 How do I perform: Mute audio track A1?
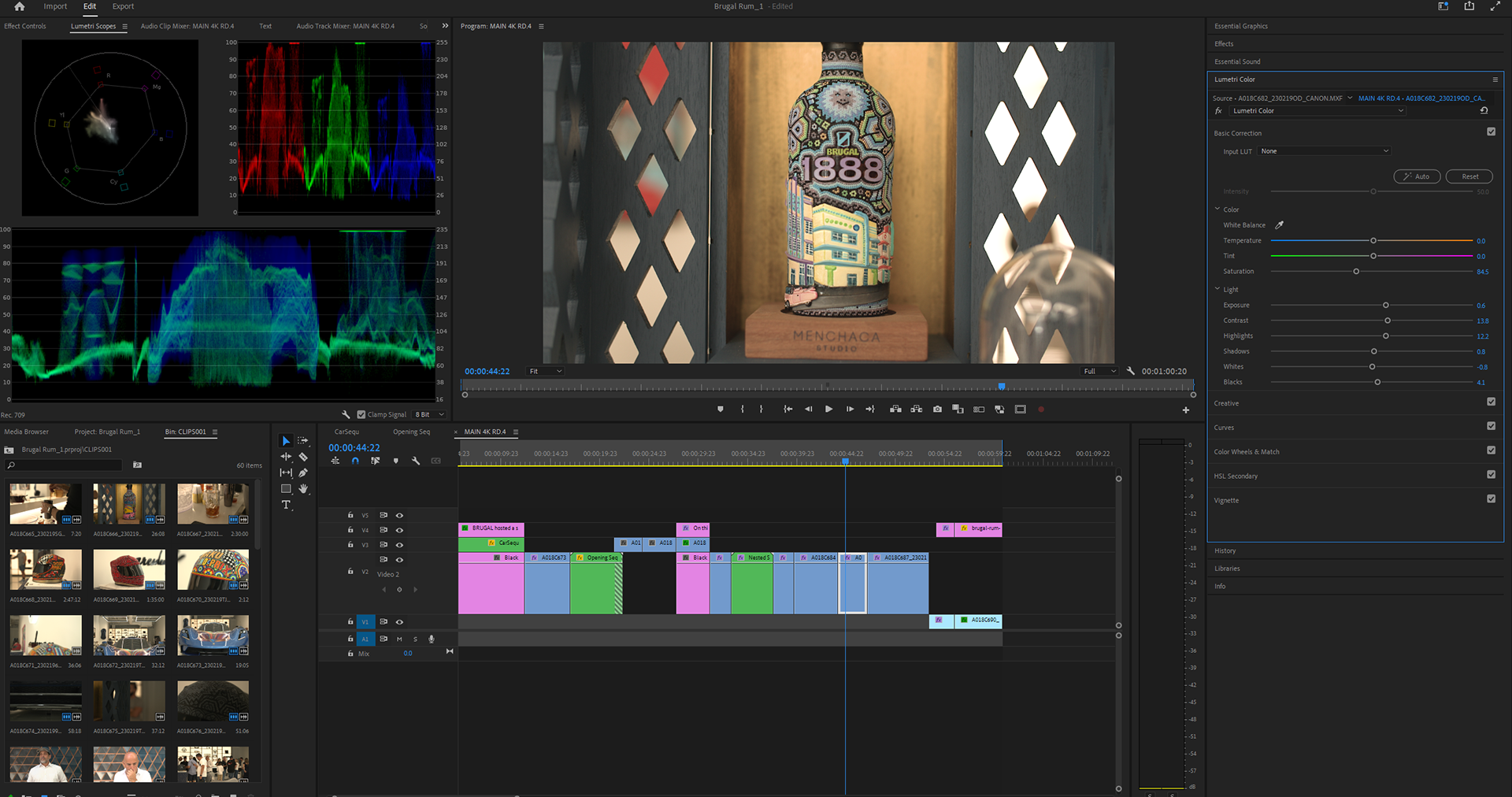tap(399, 639)
